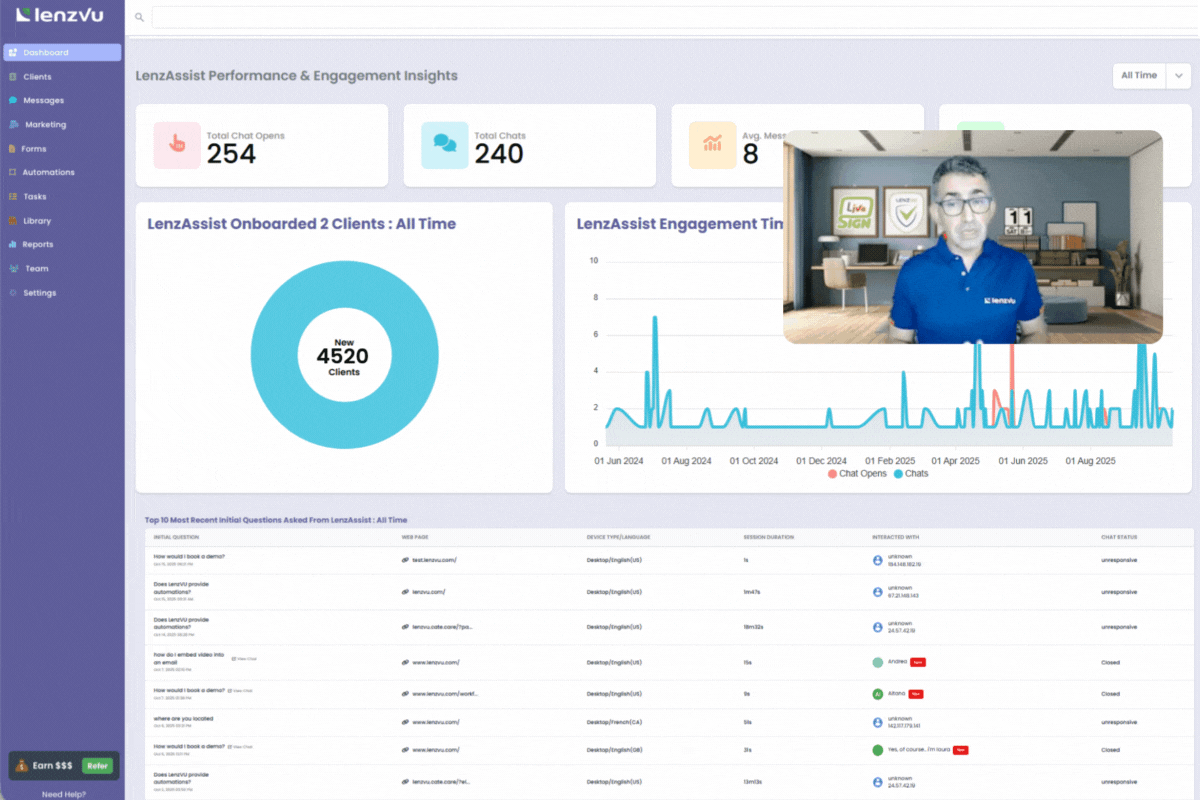1200x800 pixels.
Task: Open the Need Help? link
Action: click(63, 794)
